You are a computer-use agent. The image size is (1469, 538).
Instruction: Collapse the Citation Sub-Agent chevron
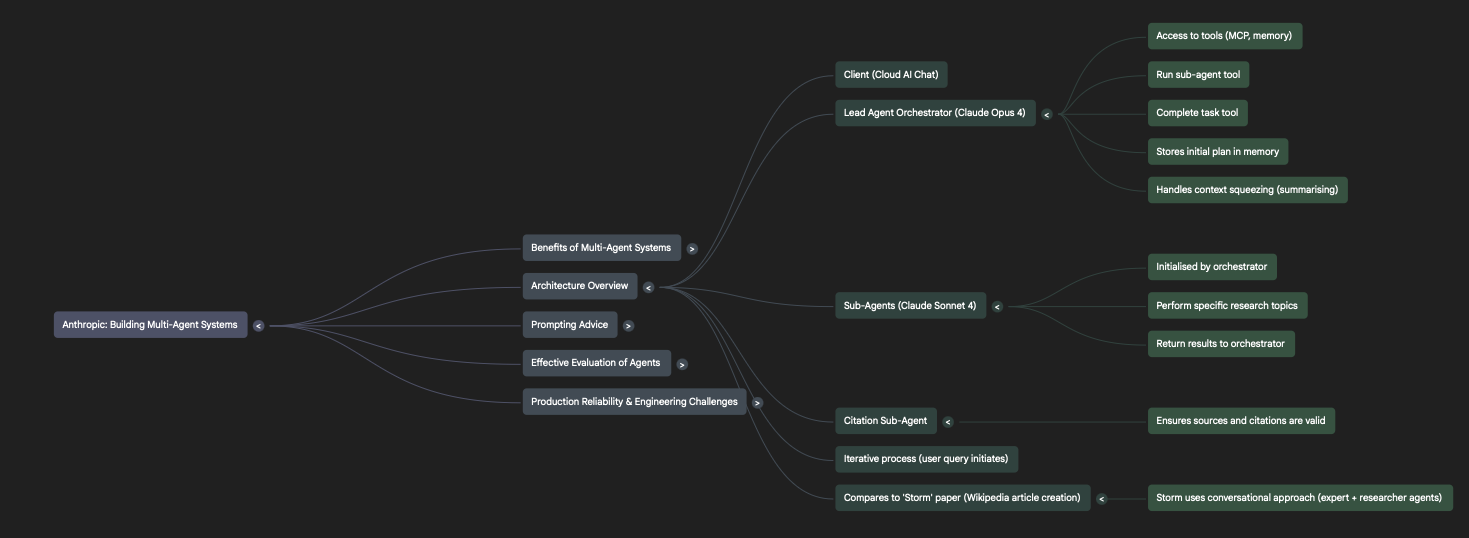(x=948, y=422)
